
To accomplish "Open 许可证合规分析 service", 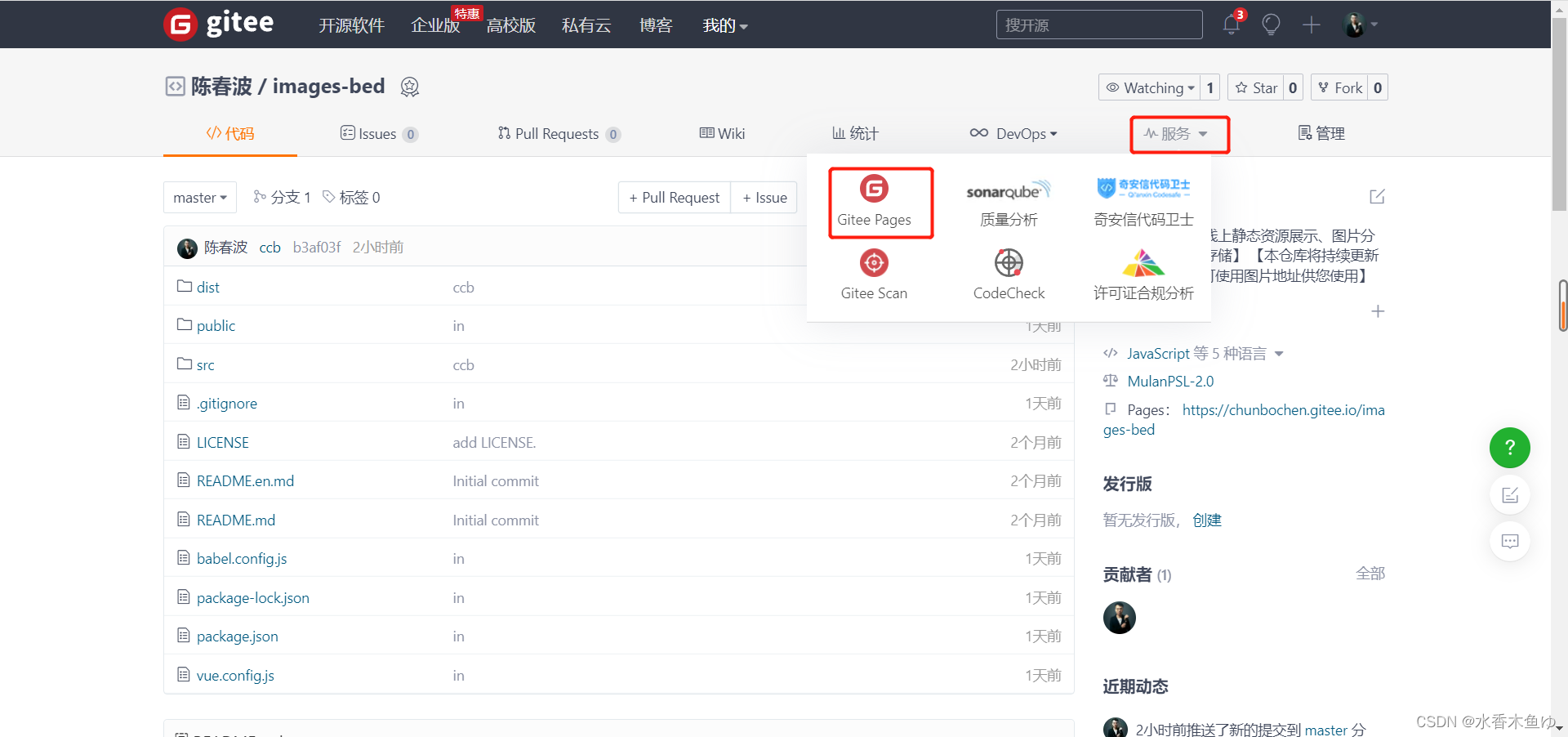I will click(1143, 275).
